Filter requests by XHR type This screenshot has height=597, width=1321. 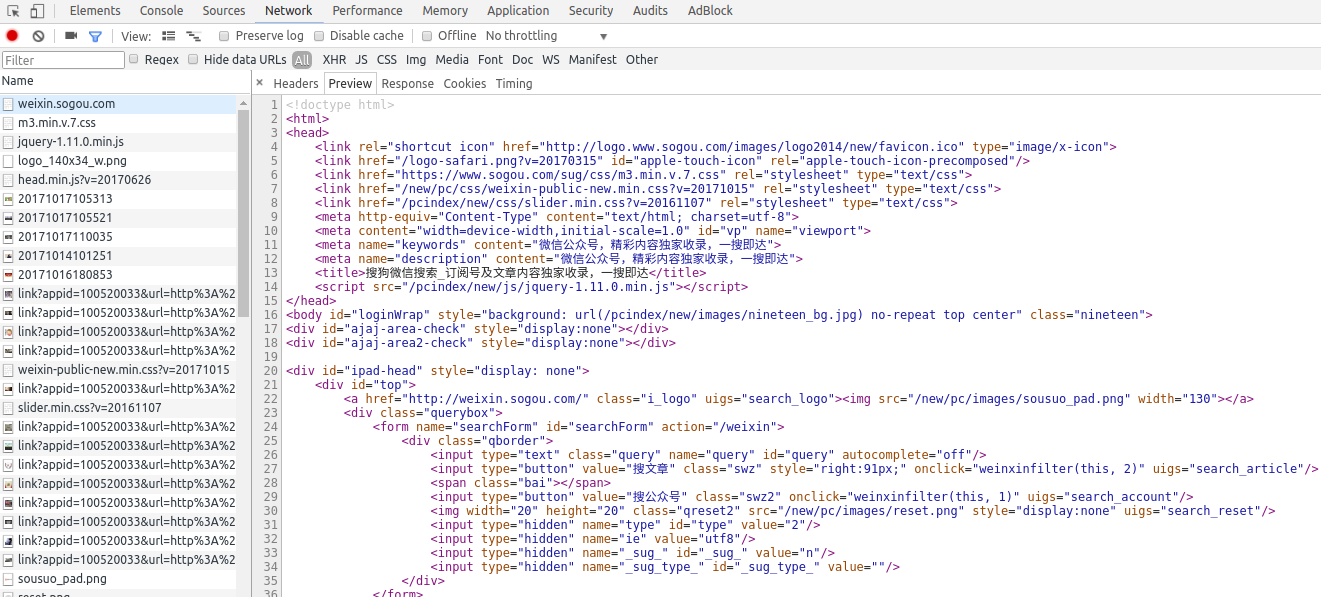point(334,60)
